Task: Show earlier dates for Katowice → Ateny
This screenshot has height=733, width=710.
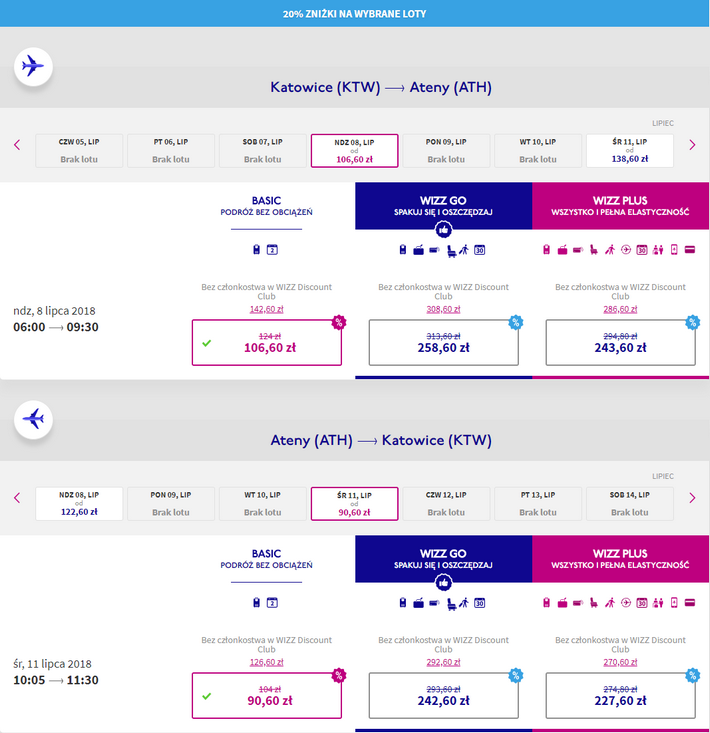Action: point(17,145)
